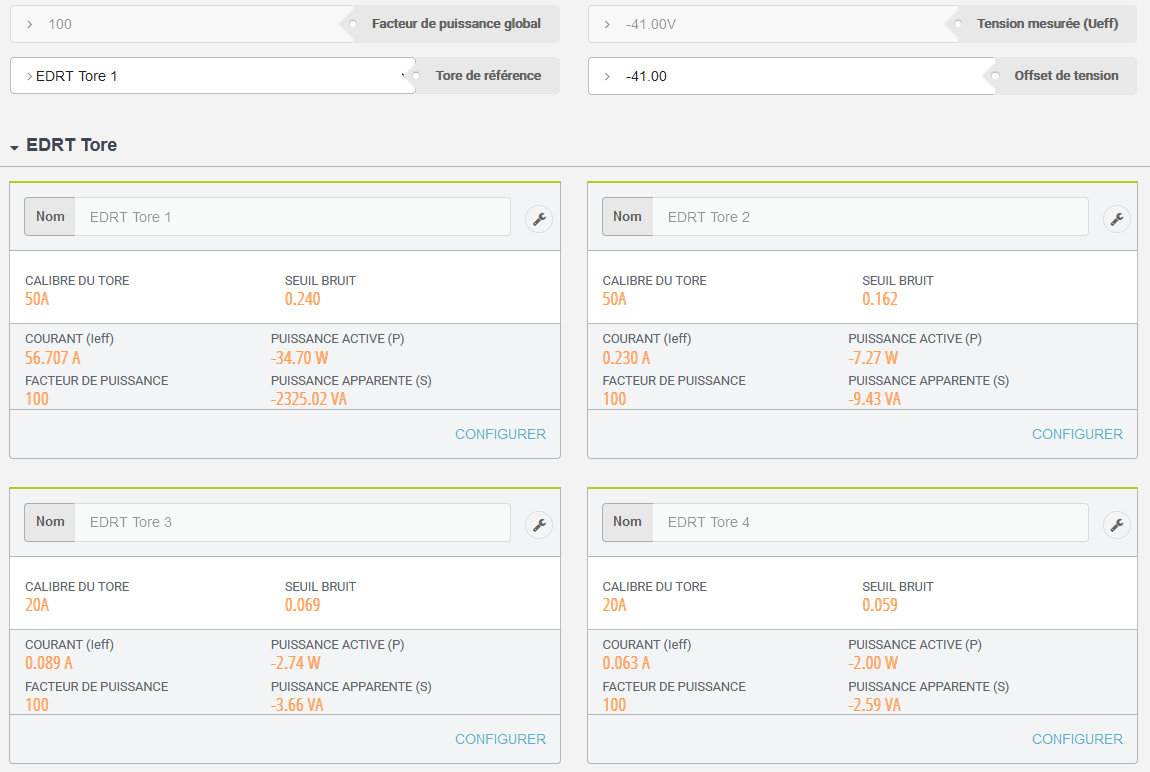Viewport: 1150px width, 772px height.
Task: Click the wrench icon for EDRT Tore 3
Action: pyautogui.click(x=539, y=525)
